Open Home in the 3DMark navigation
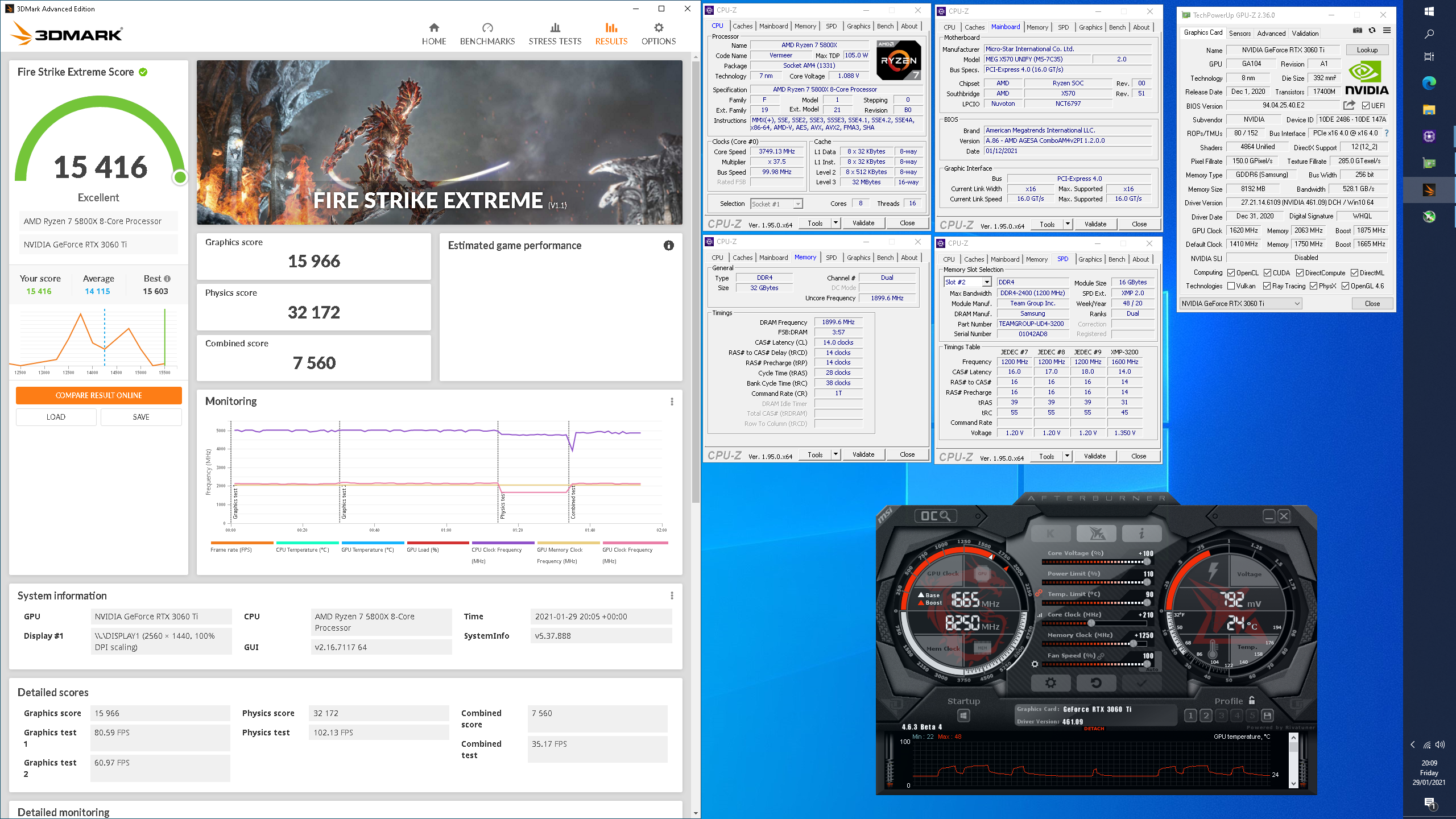 (434, 34)
